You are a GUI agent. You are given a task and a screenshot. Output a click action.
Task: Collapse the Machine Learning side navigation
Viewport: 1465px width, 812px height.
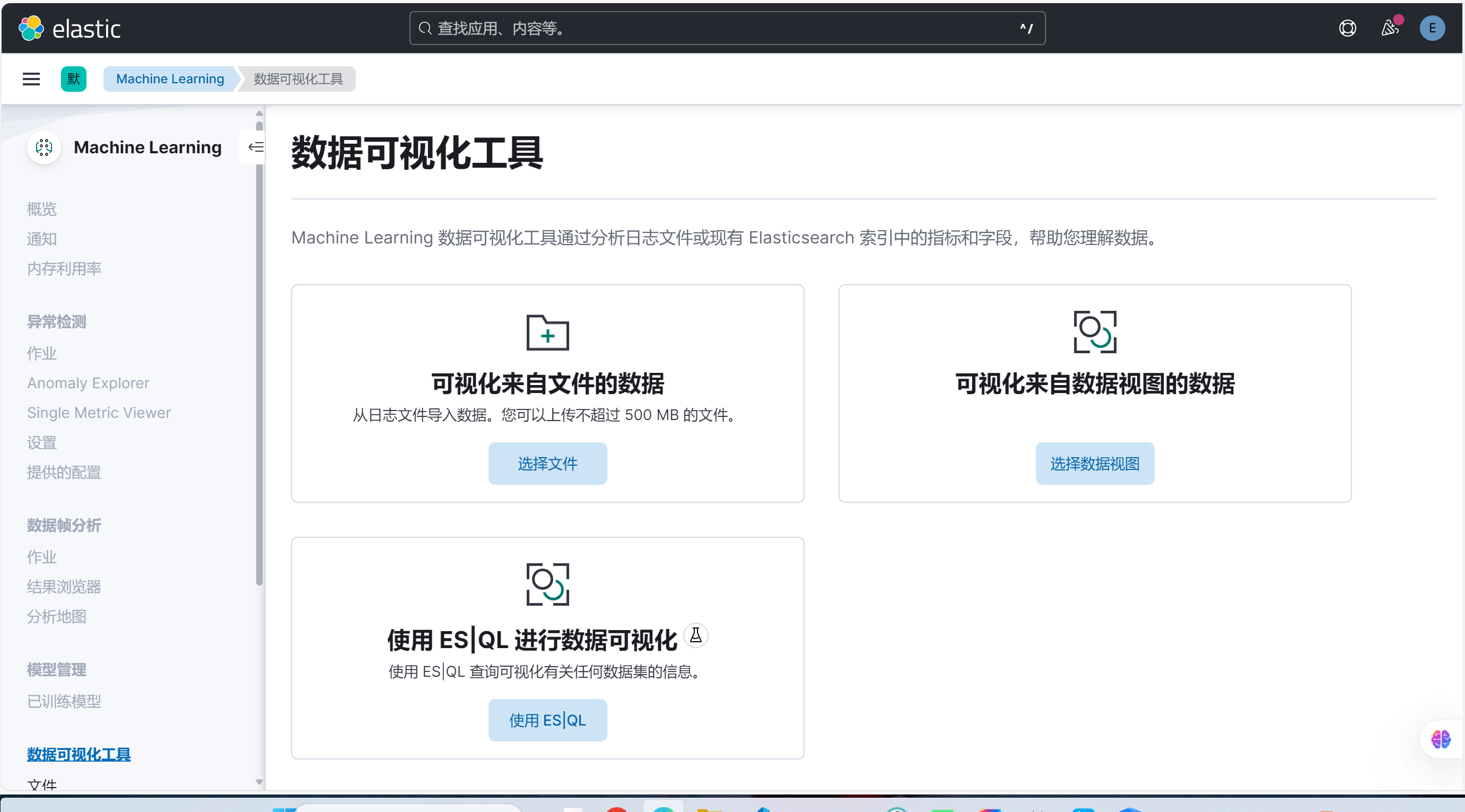pos(255,147)
